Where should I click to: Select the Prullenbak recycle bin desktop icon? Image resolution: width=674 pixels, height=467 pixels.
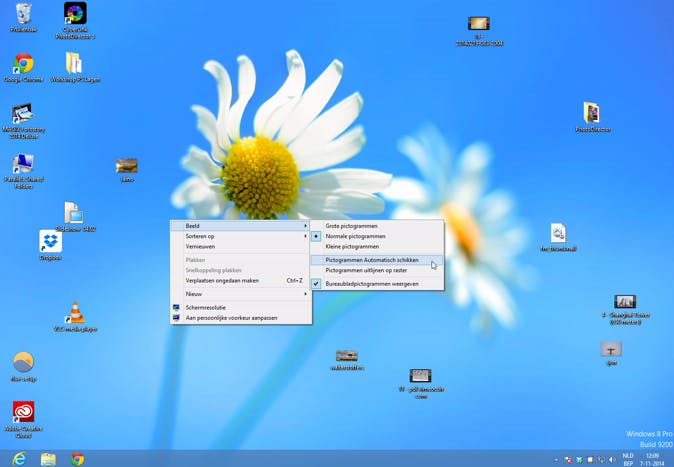point(23,17)
